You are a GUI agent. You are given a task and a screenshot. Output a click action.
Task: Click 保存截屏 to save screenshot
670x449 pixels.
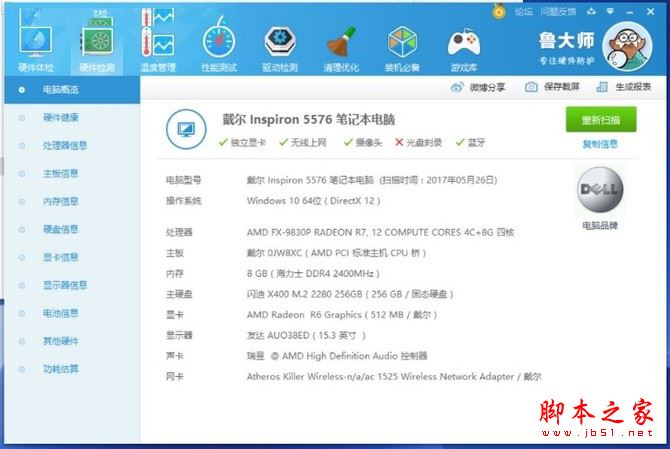point(552,87)
